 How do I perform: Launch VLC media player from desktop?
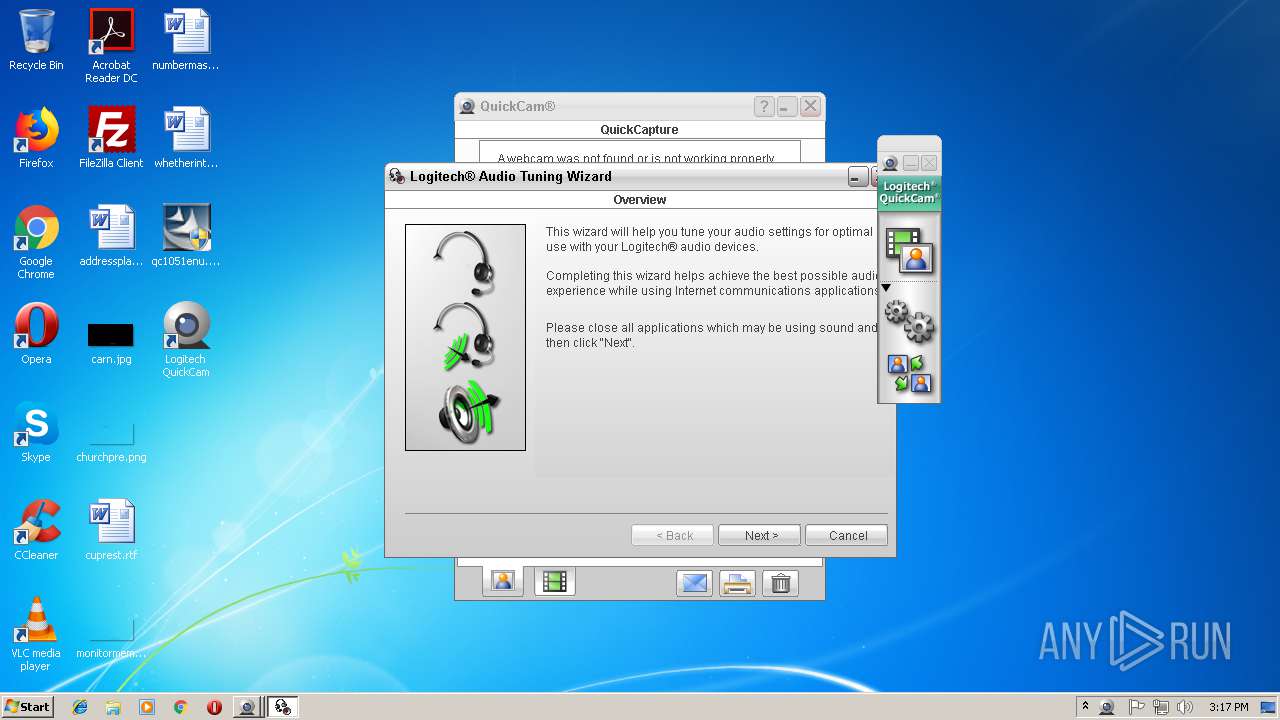36,634
